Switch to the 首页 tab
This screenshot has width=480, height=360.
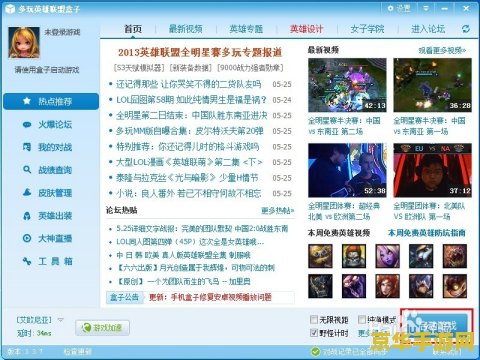[x=133, y=29]
